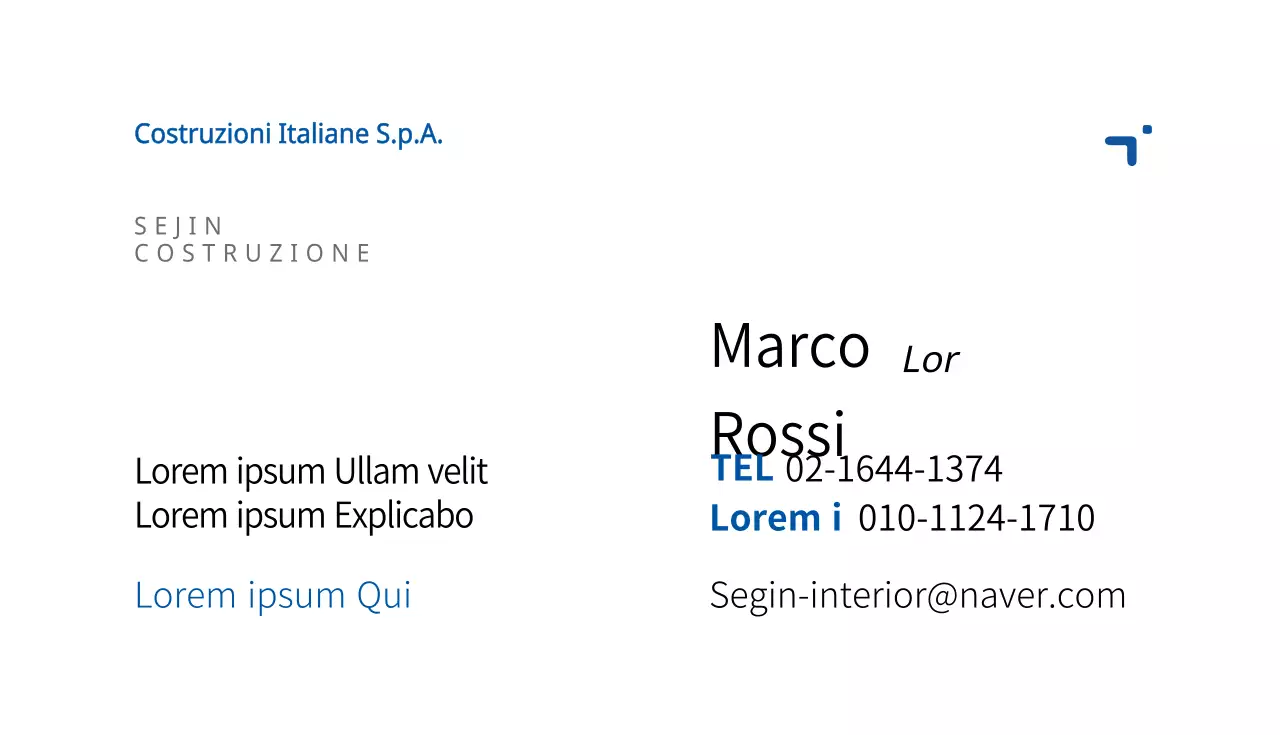The height and width of the screenshot is (735, 1280).
Task: Click the bold blue Lorem i label
Action: tap(775, 518)
